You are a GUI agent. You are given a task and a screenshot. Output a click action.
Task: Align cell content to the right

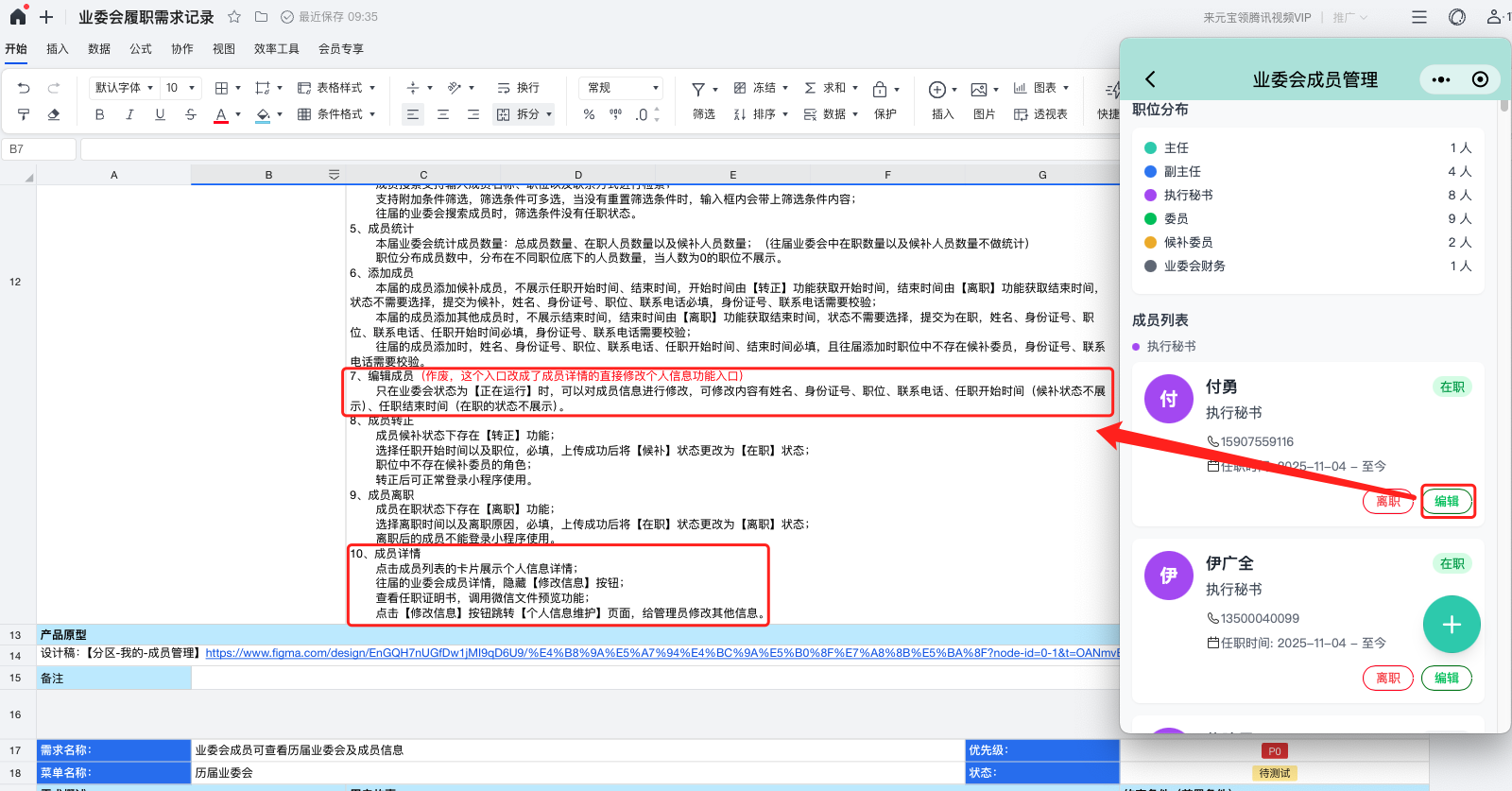tap(473, 114)
